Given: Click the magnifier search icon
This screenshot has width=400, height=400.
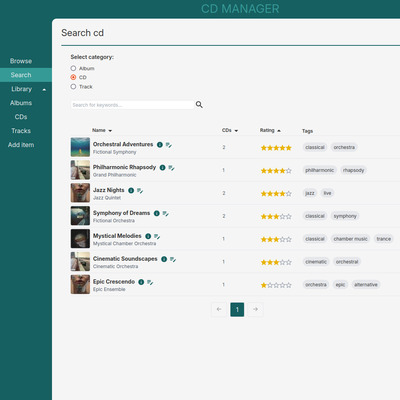Looking at the screenshot, I should point(199,105).
